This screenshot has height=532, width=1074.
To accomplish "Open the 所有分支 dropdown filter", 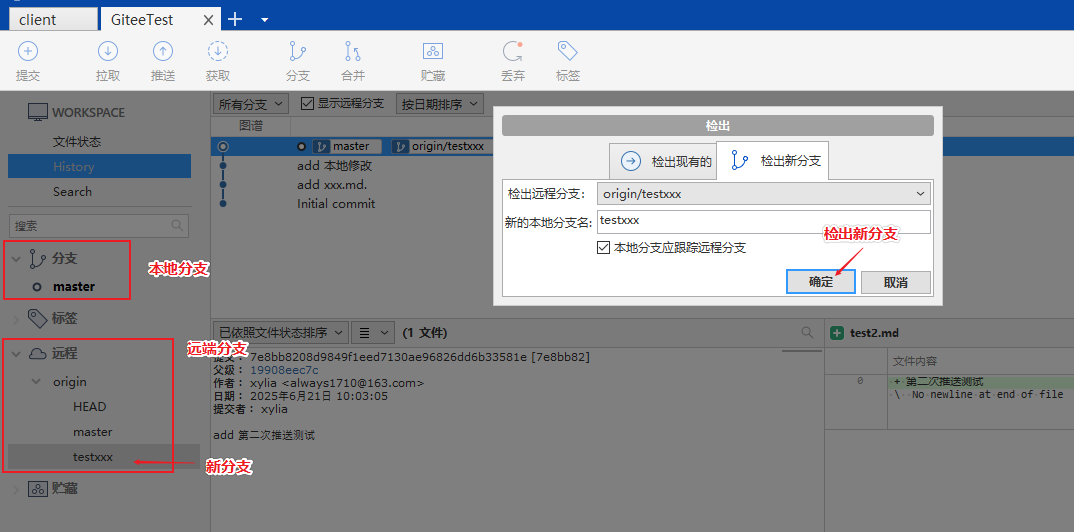I will (x=251, y=104).
